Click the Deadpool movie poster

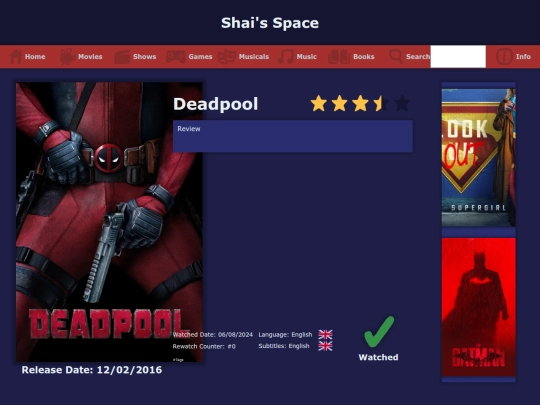[x=109, y=222]
